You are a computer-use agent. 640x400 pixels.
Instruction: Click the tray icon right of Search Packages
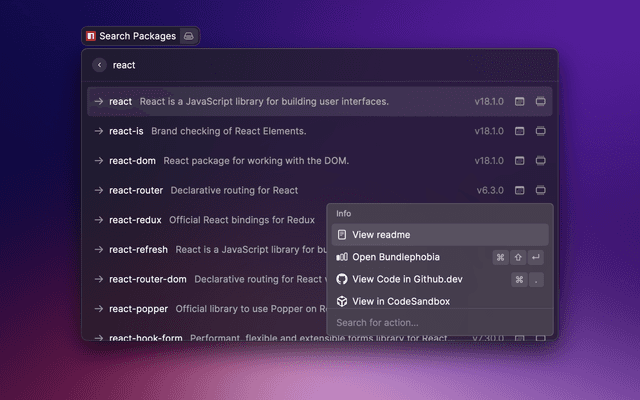[x=187, y=36]
